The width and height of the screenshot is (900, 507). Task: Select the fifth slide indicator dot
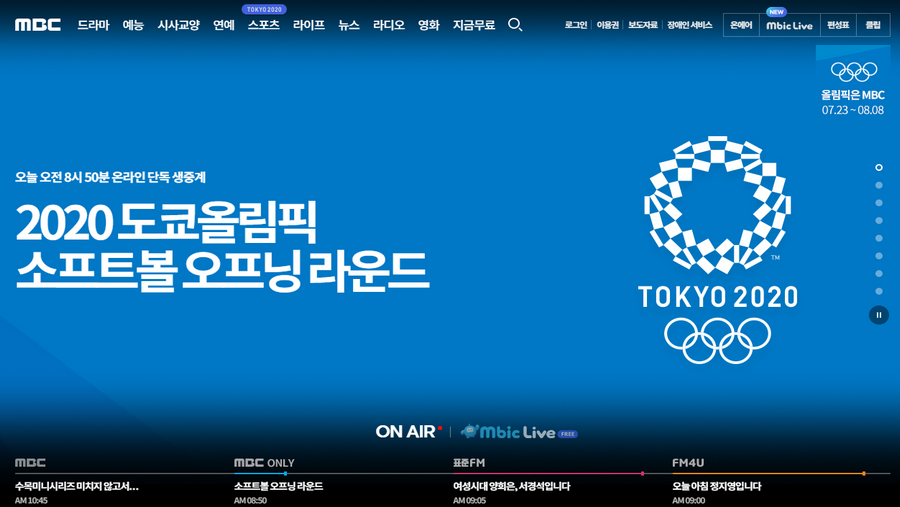[879, 238]
